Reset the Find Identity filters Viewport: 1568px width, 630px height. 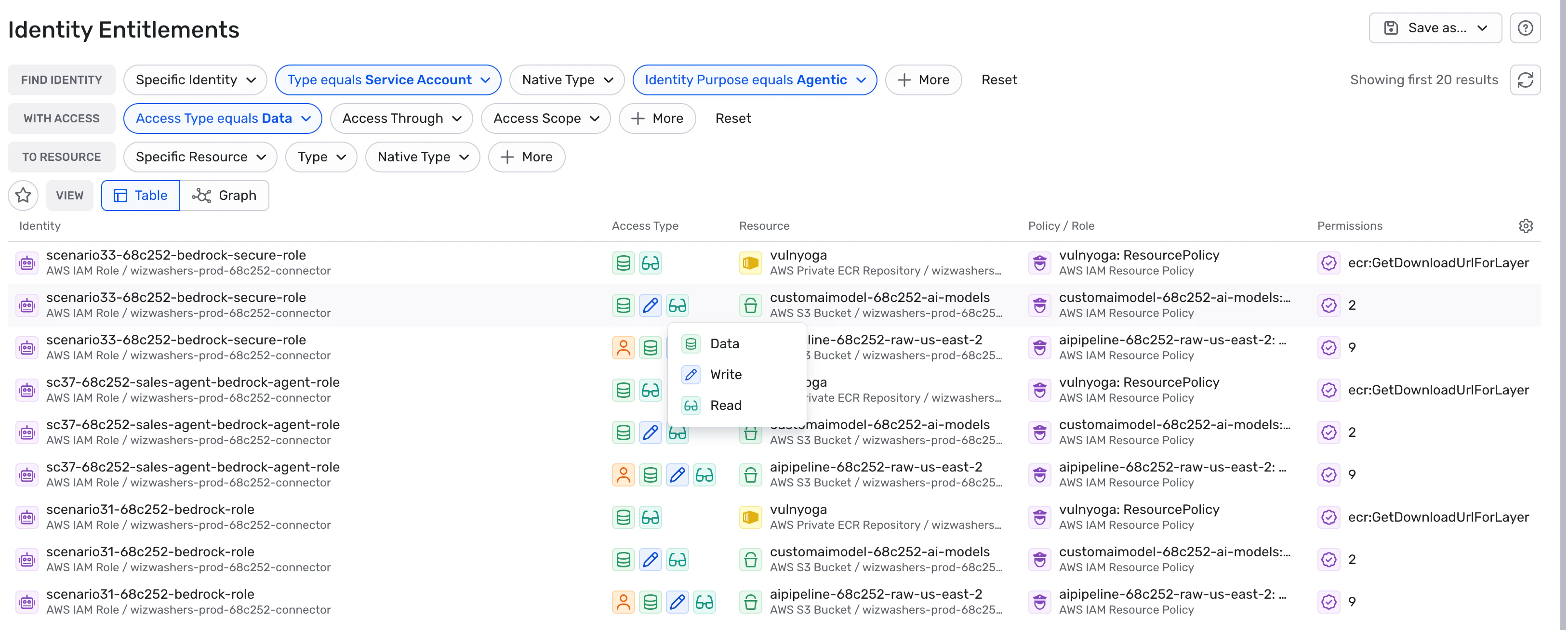pos(998,80)
